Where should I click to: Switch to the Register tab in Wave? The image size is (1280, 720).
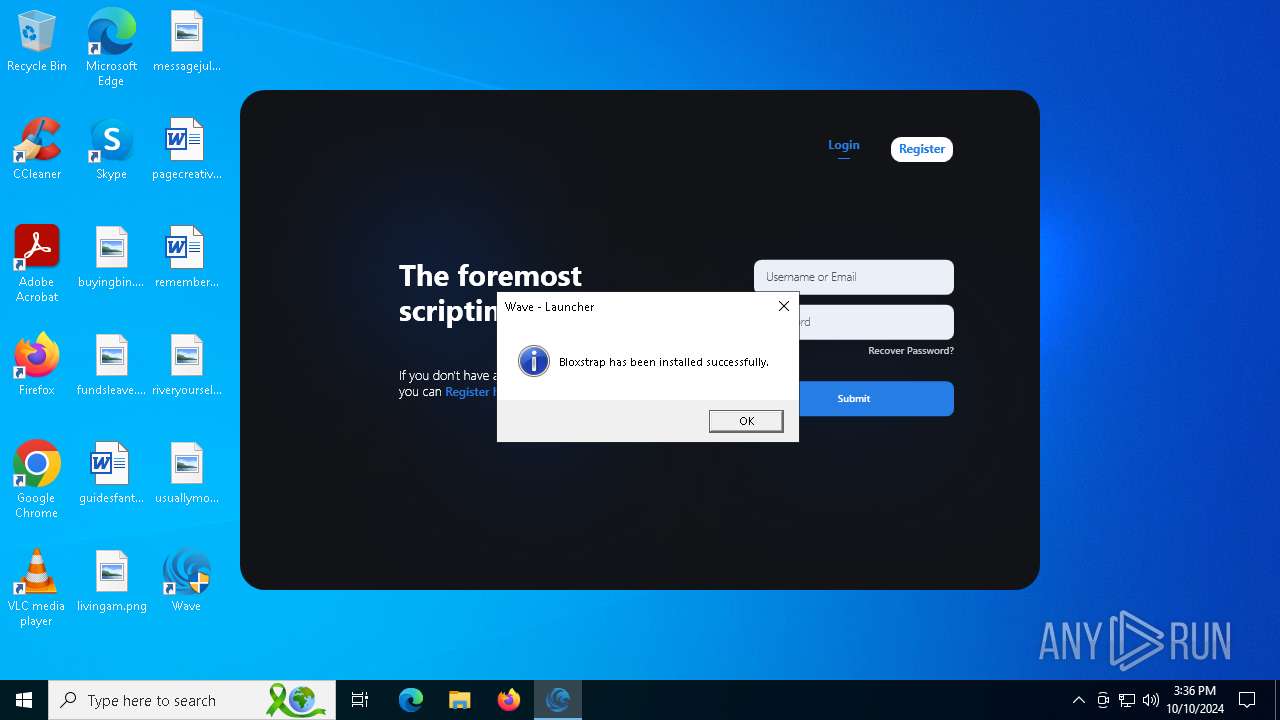click(x=922, y=149)
